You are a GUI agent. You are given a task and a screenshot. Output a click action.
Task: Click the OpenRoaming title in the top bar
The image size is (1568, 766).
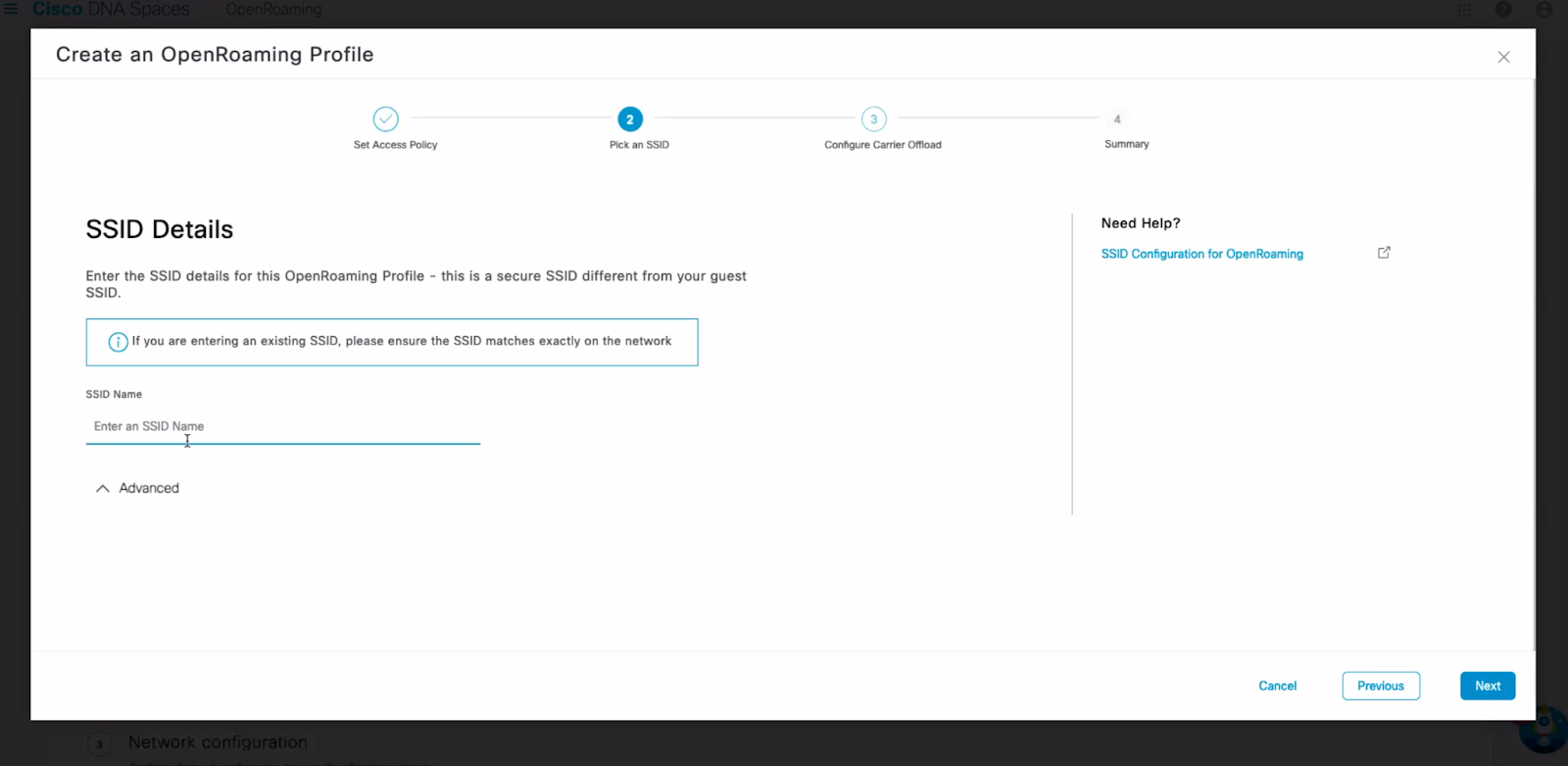(x=273, y=9)
